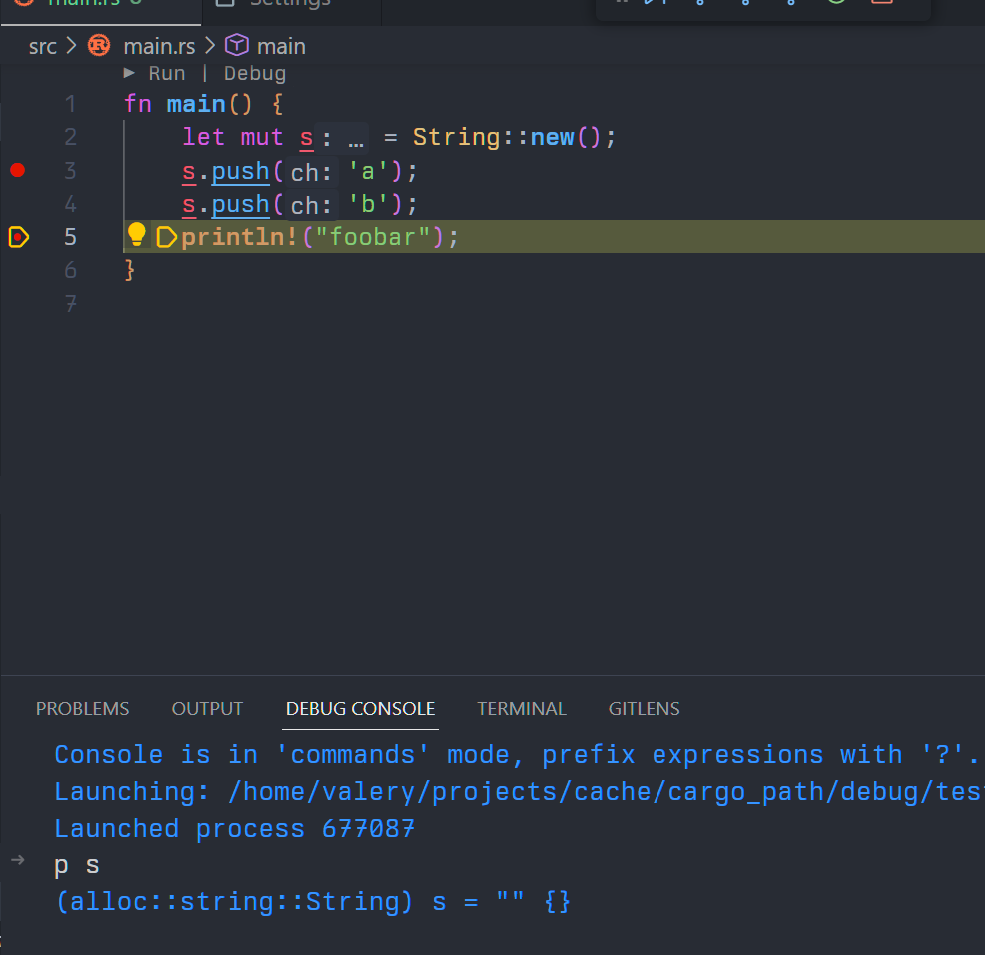Switch to the GITLENS panel tab
985x955 pixels.
(644, 708)
